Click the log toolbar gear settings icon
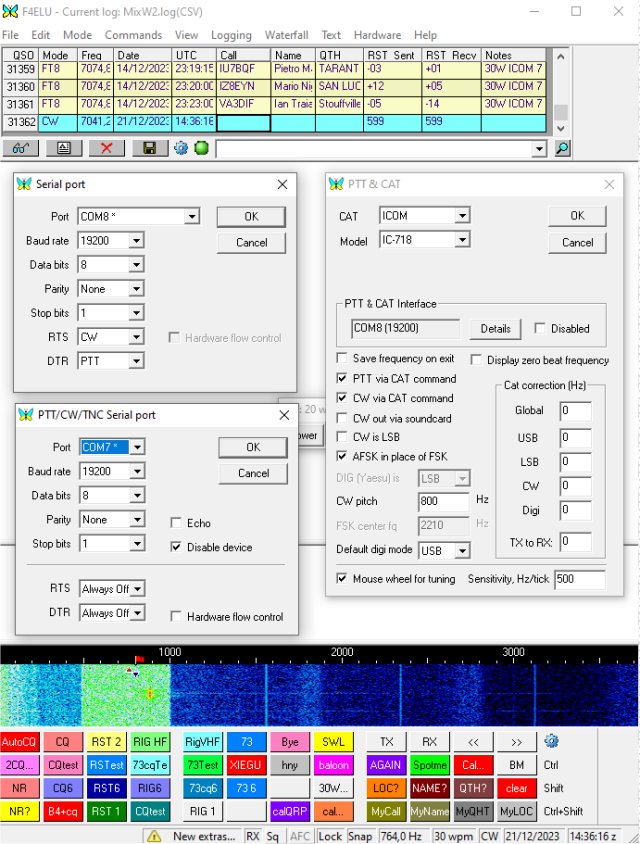The width and height of the screenshot is (640, 844). tap(181, 148)
